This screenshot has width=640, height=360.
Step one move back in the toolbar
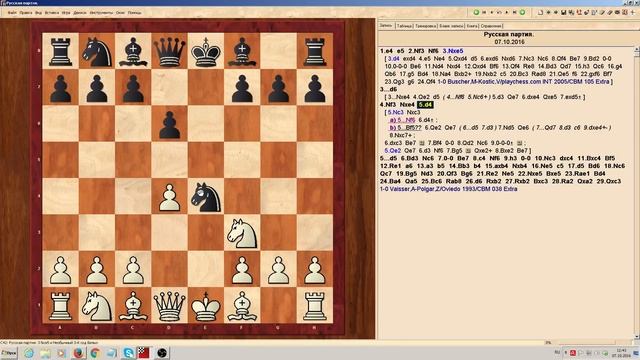pos(492,13)
